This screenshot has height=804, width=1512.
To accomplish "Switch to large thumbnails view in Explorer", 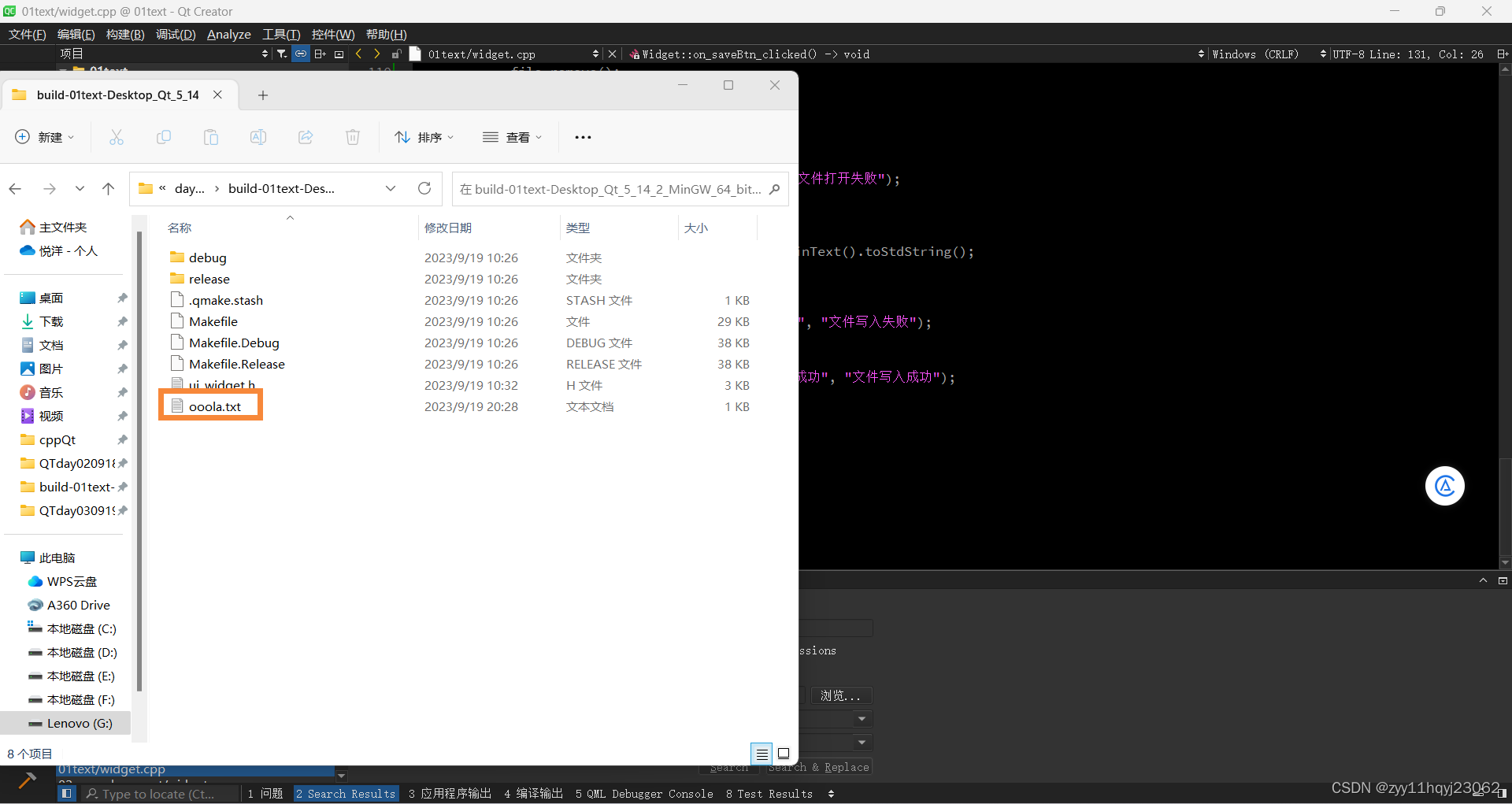I will 784,754.
